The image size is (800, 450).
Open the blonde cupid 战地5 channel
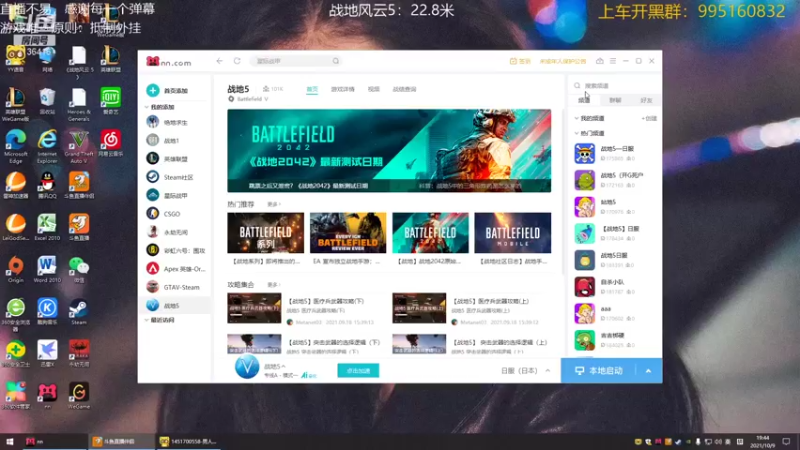(615, 207)
